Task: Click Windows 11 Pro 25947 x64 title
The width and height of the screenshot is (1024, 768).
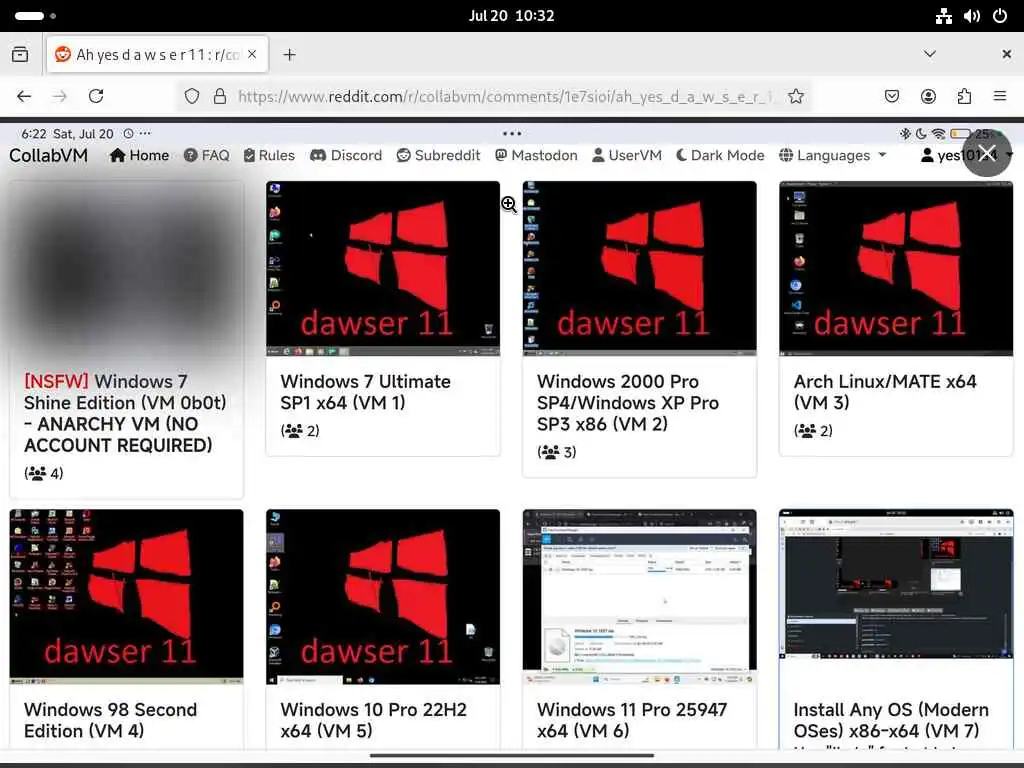Action: click(632, 720)
